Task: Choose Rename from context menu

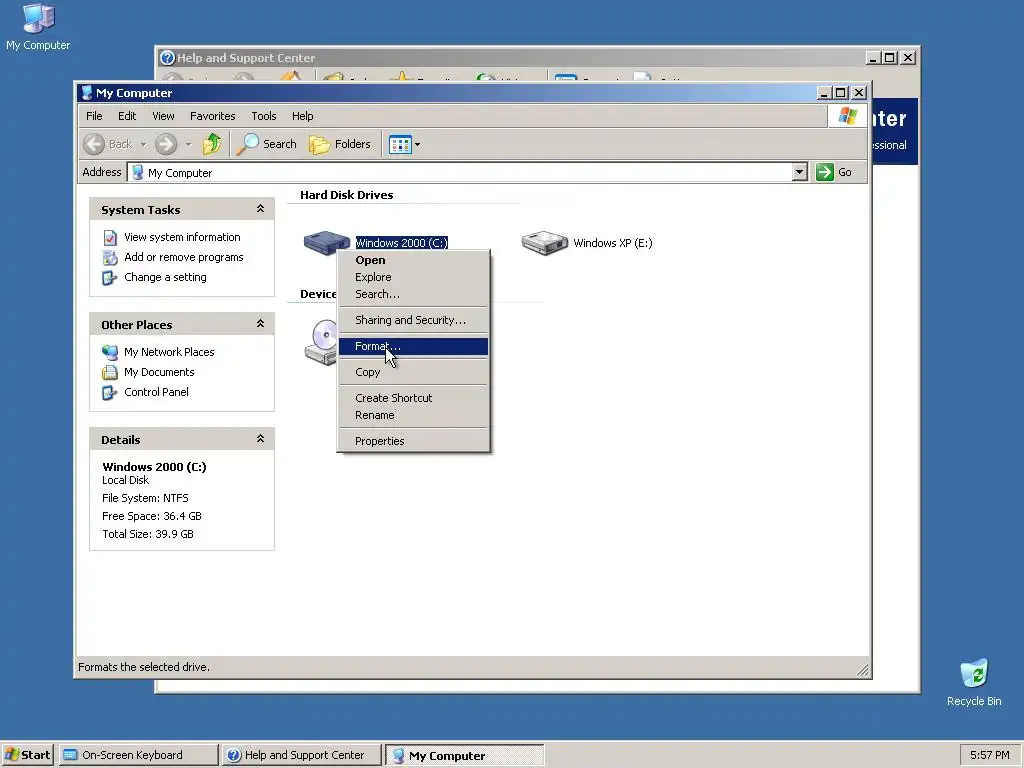Action: tap(413, 415)
